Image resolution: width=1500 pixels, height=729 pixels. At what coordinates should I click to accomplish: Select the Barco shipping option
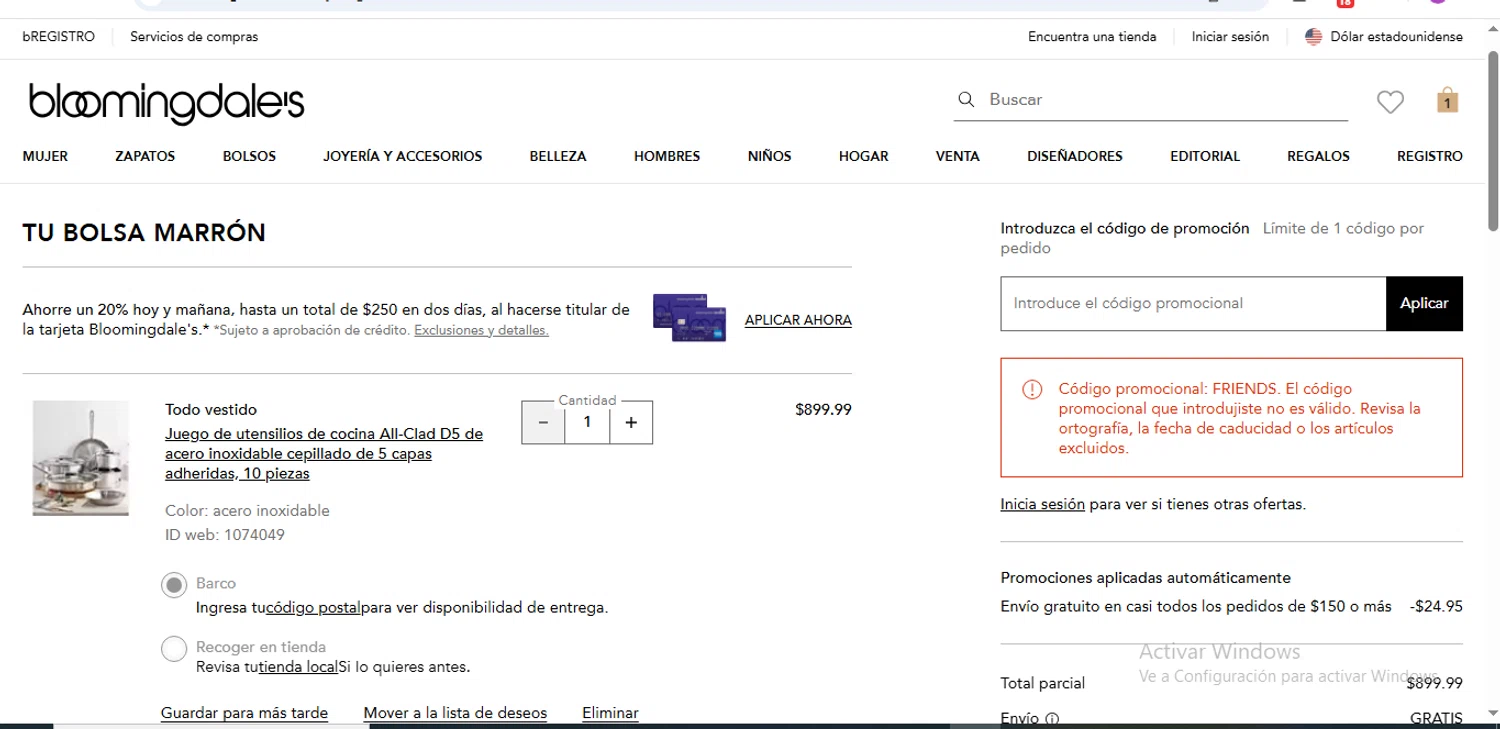tap(174, 585)
